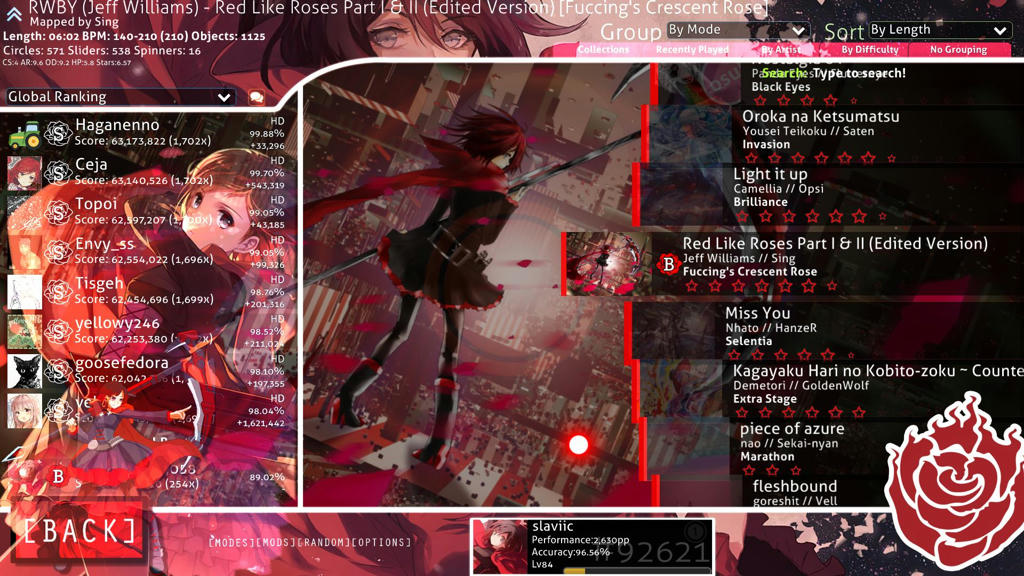Click the S rank badge on yellowy246's score
Viewport: 1024px width, 576px height.
(x=58, y=331)
